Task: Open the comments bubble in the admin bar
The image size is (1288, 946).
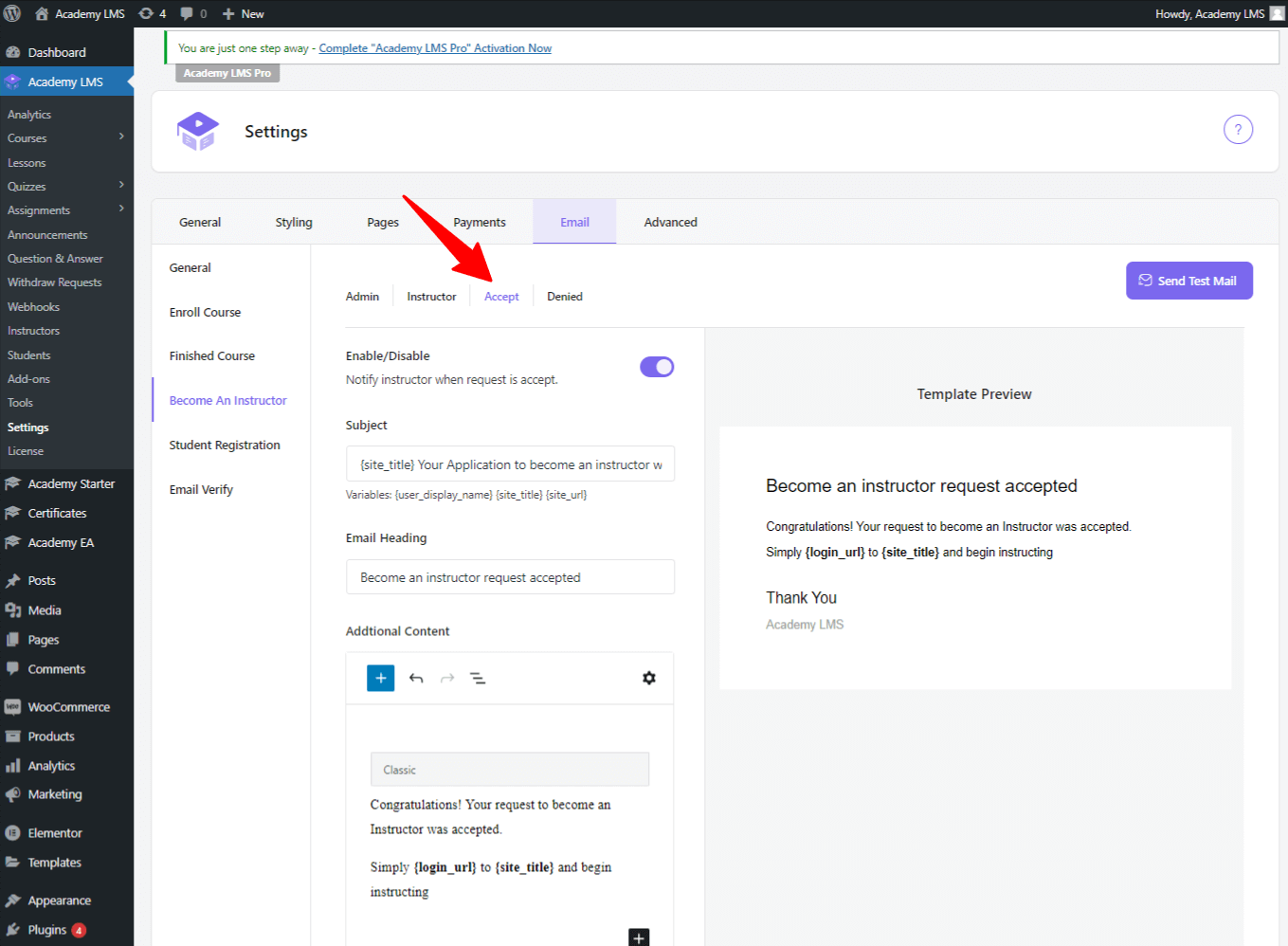Action: coord(189,13)
